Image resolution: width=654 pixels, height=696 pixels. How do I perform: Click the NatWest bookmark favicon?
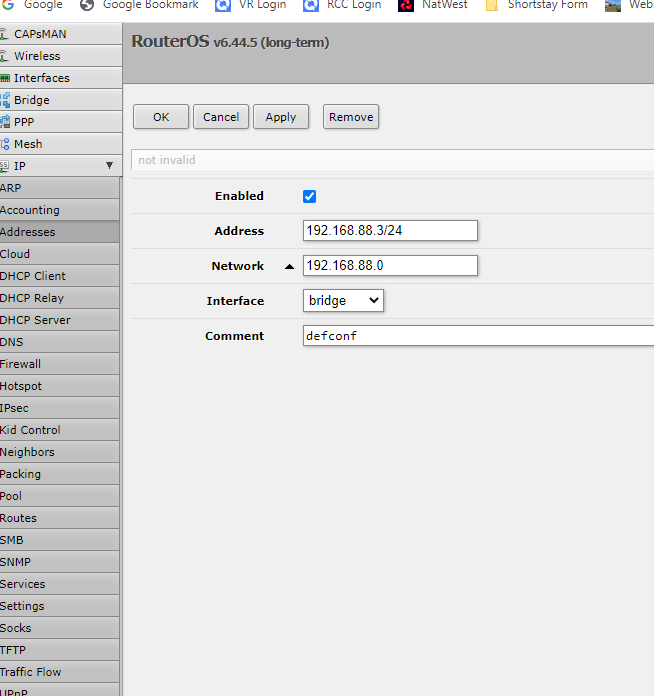pos(406,5)
